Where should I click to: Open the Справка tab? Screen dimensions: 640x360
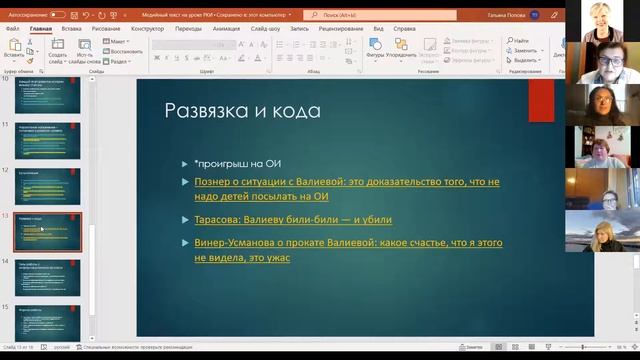(x=404, y=29)
